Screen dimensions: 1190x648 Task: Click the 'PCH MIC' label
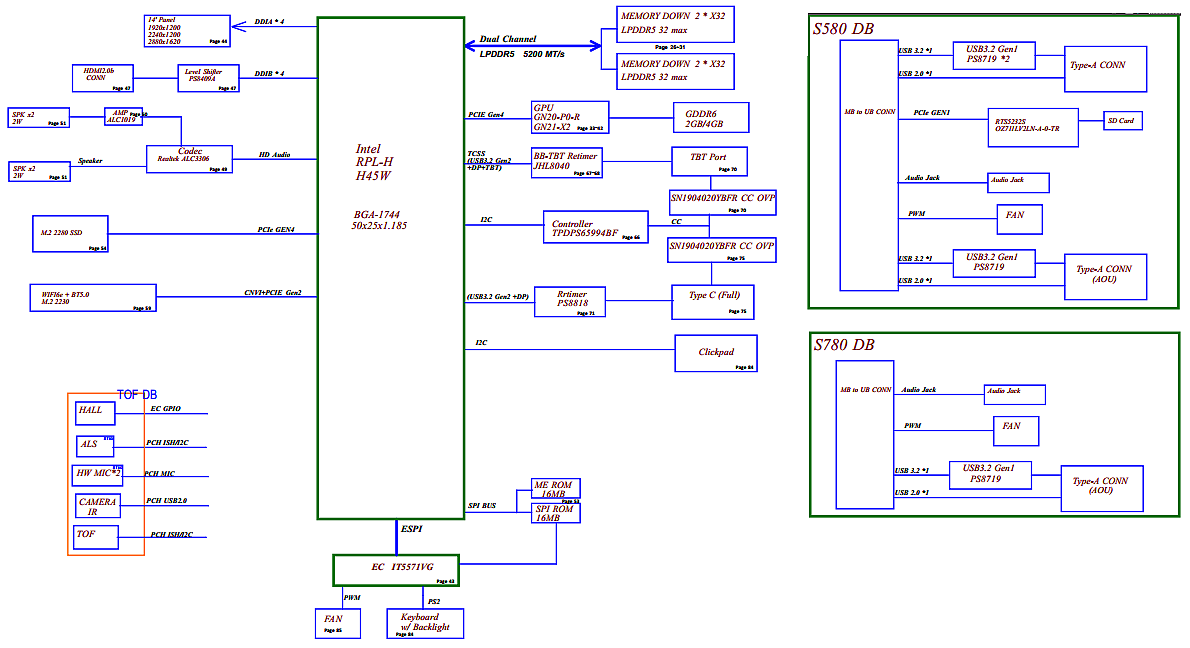click(160, 474)
